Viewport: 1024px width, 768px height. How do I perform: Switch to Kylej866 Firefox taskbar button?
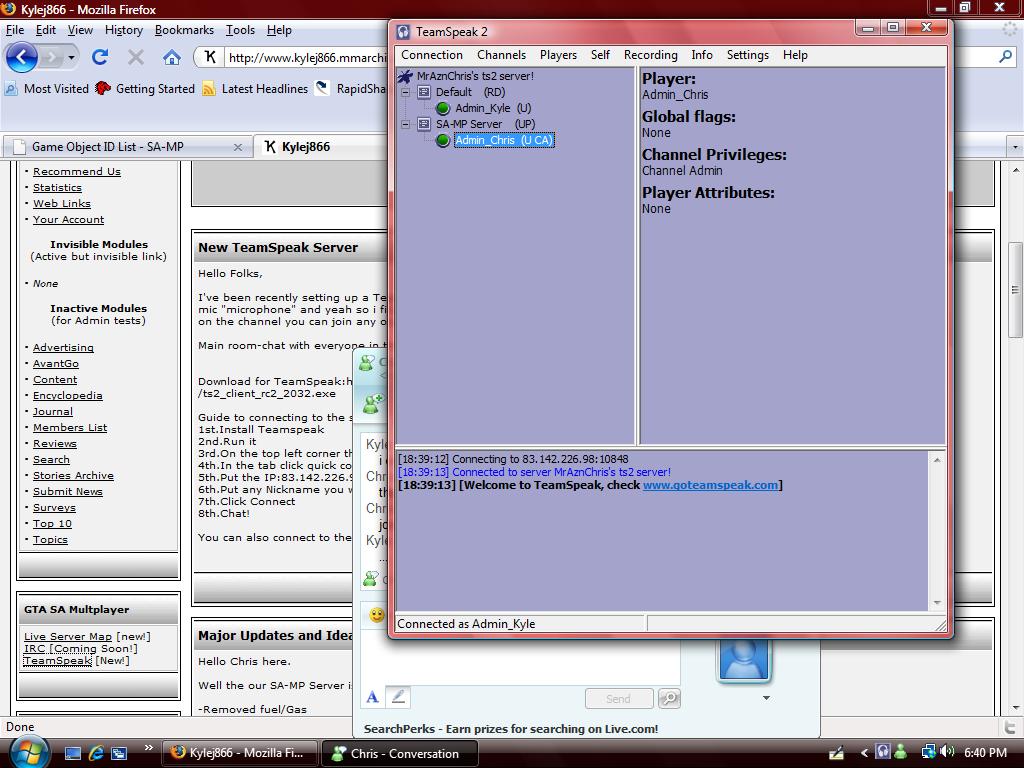point(240,753)
